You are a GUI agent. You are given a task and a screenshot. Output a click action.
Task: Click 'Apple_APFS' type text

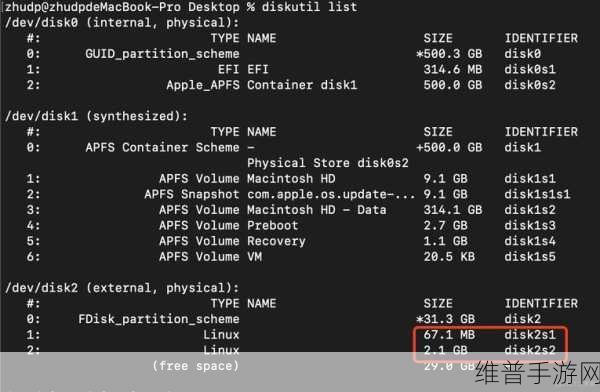[x=203, y=85]
